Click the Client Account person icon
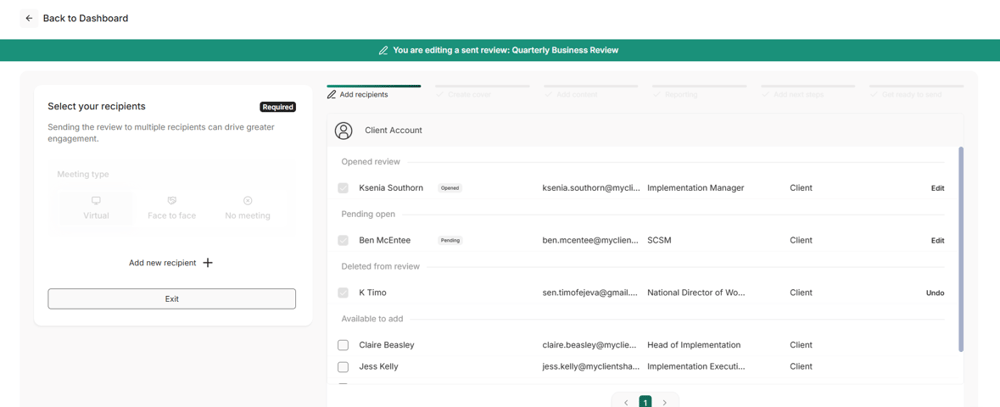Viewport: 1000px width, 407px height. [344, 130]
